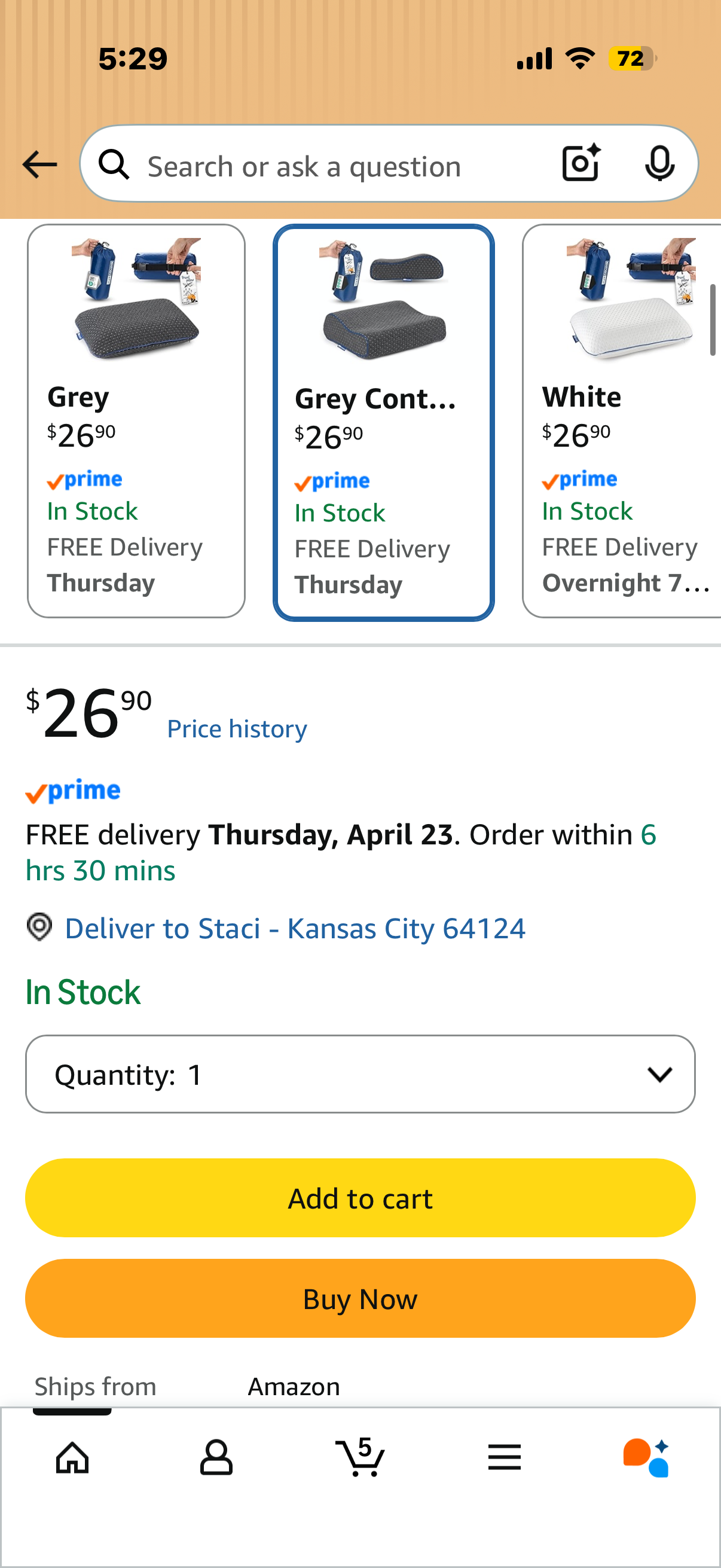Tap the prime logo near price
The image size is (721, 1568).
pyautogui.click(x=73, y=791)
